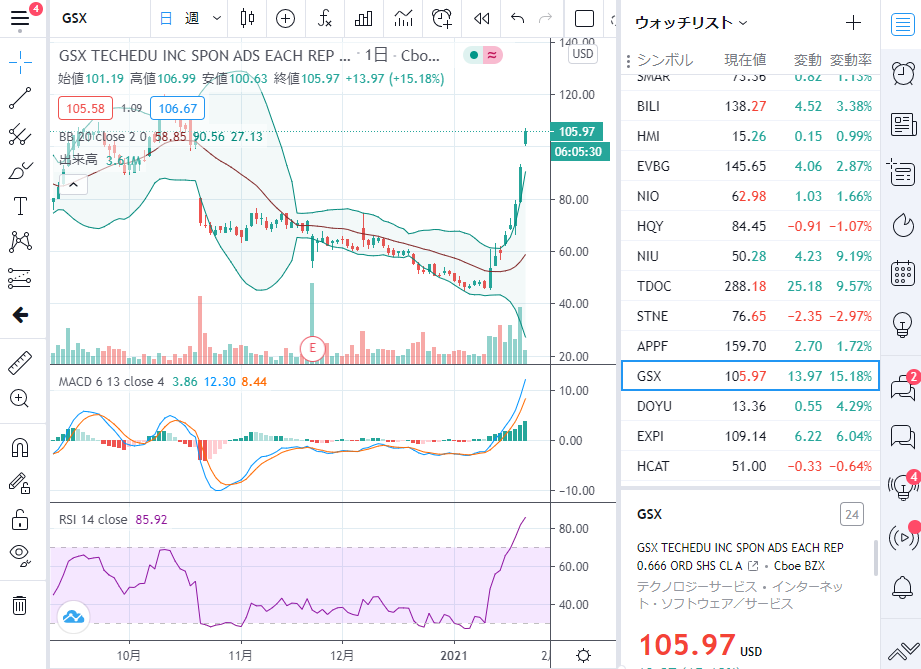Click the GSX symbol search field
The width and height of the screenshot is (921, 669).
pos(100,19)
